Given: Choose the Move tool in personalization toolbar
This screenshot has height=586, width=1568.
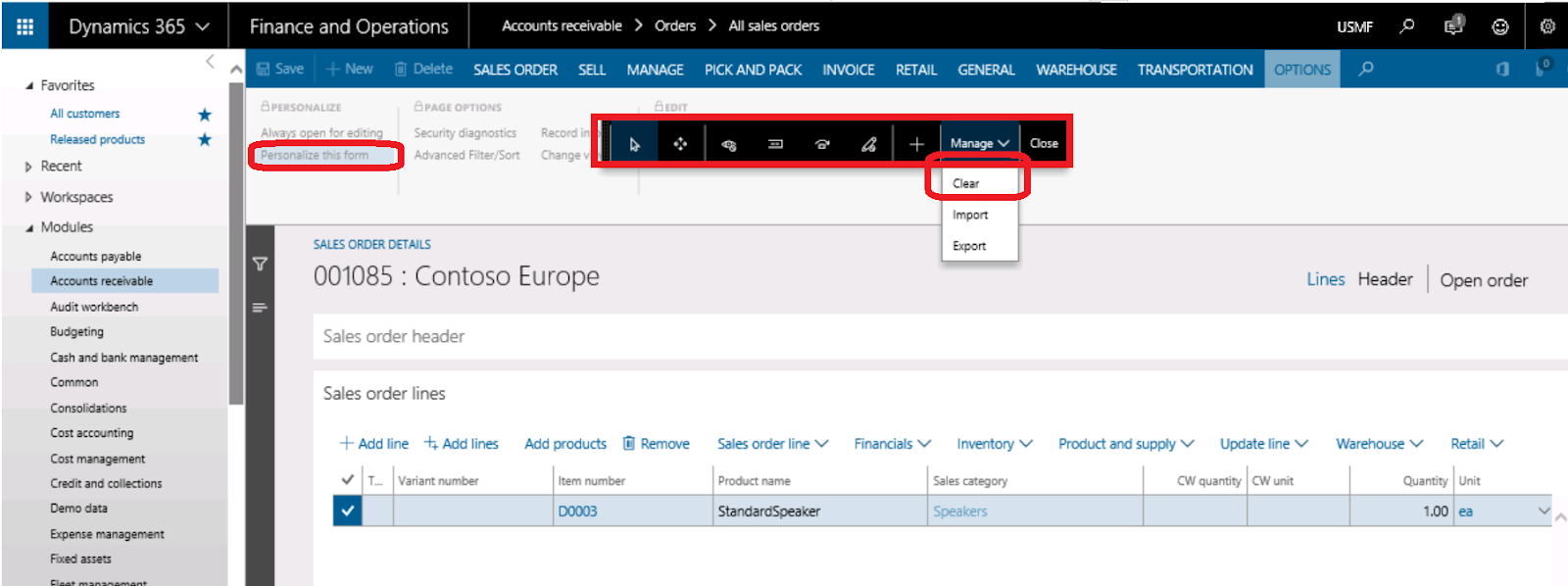Looking at the screenshot, I should click(680, 144).
